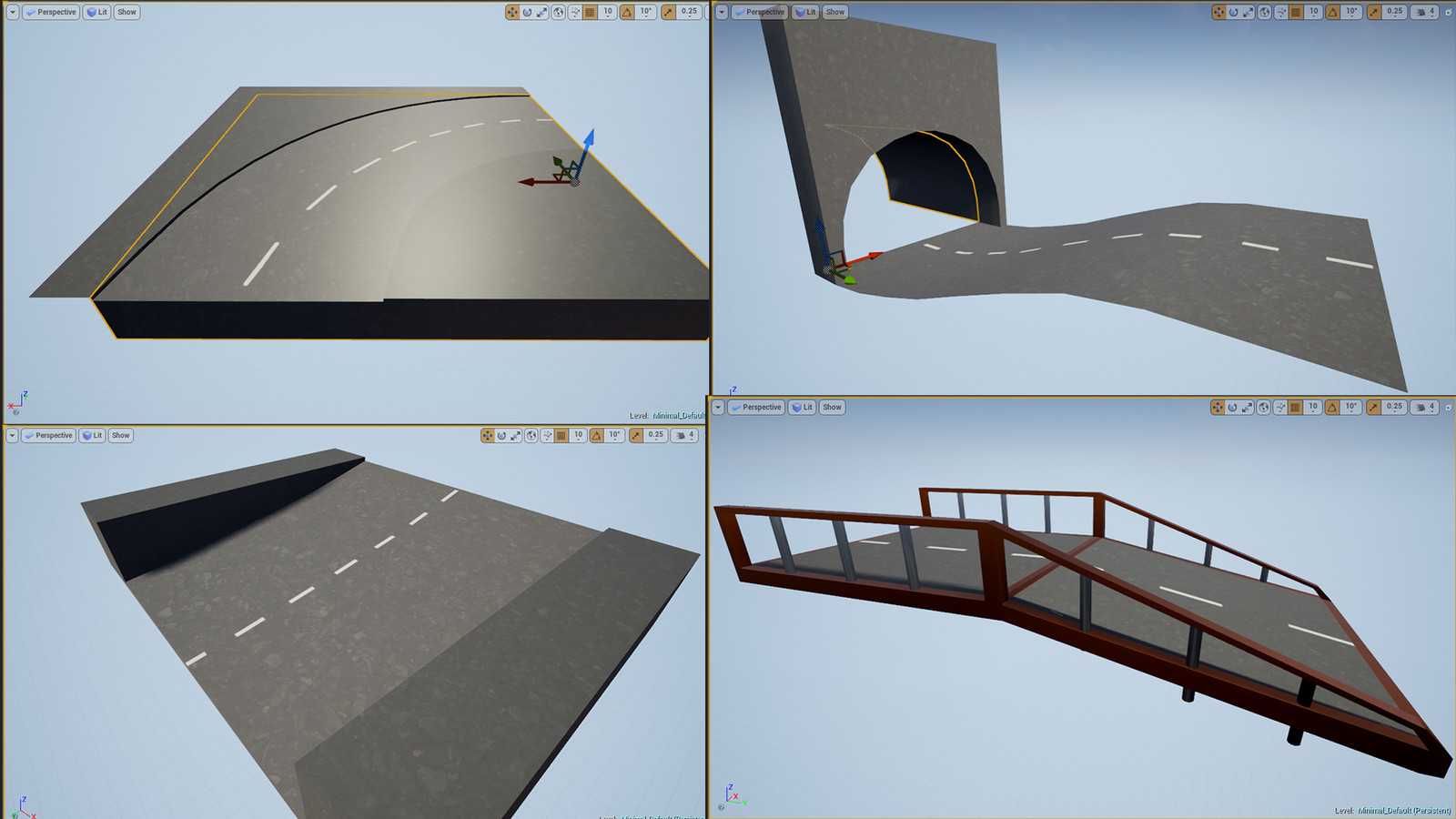Image resolution: width=1456 pixels, height=819 pixels.
Task: Maximize the bridge viewport
Action: (x=1448, y=407)
